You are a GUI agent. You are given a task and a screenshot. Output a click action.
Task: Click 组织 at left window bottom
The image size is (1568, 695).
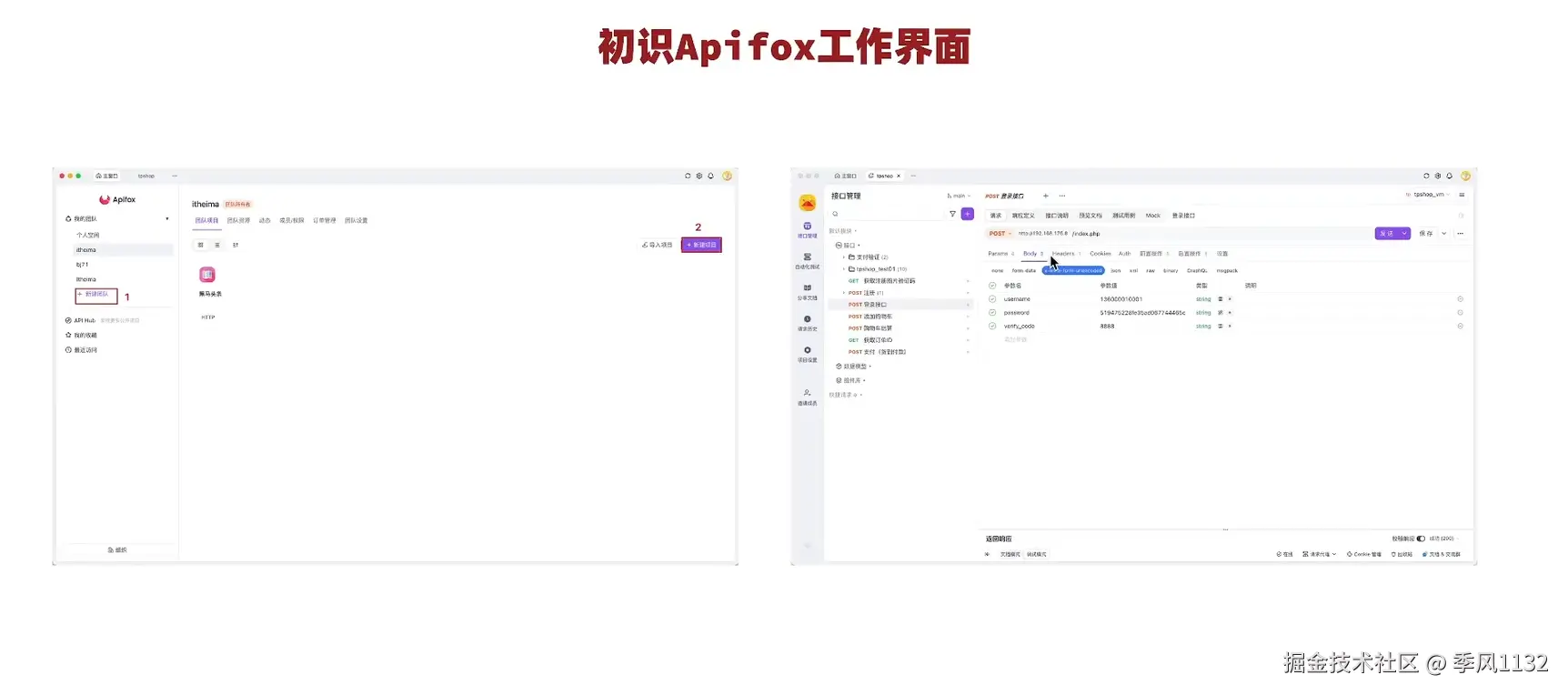click(x=117, y=549)
